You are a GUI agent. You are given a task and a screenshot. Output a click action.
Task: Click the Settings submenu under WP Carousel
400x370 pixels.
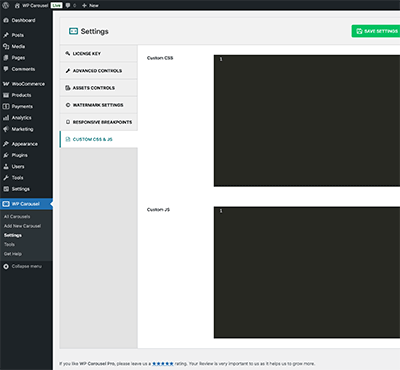point(13,235)
